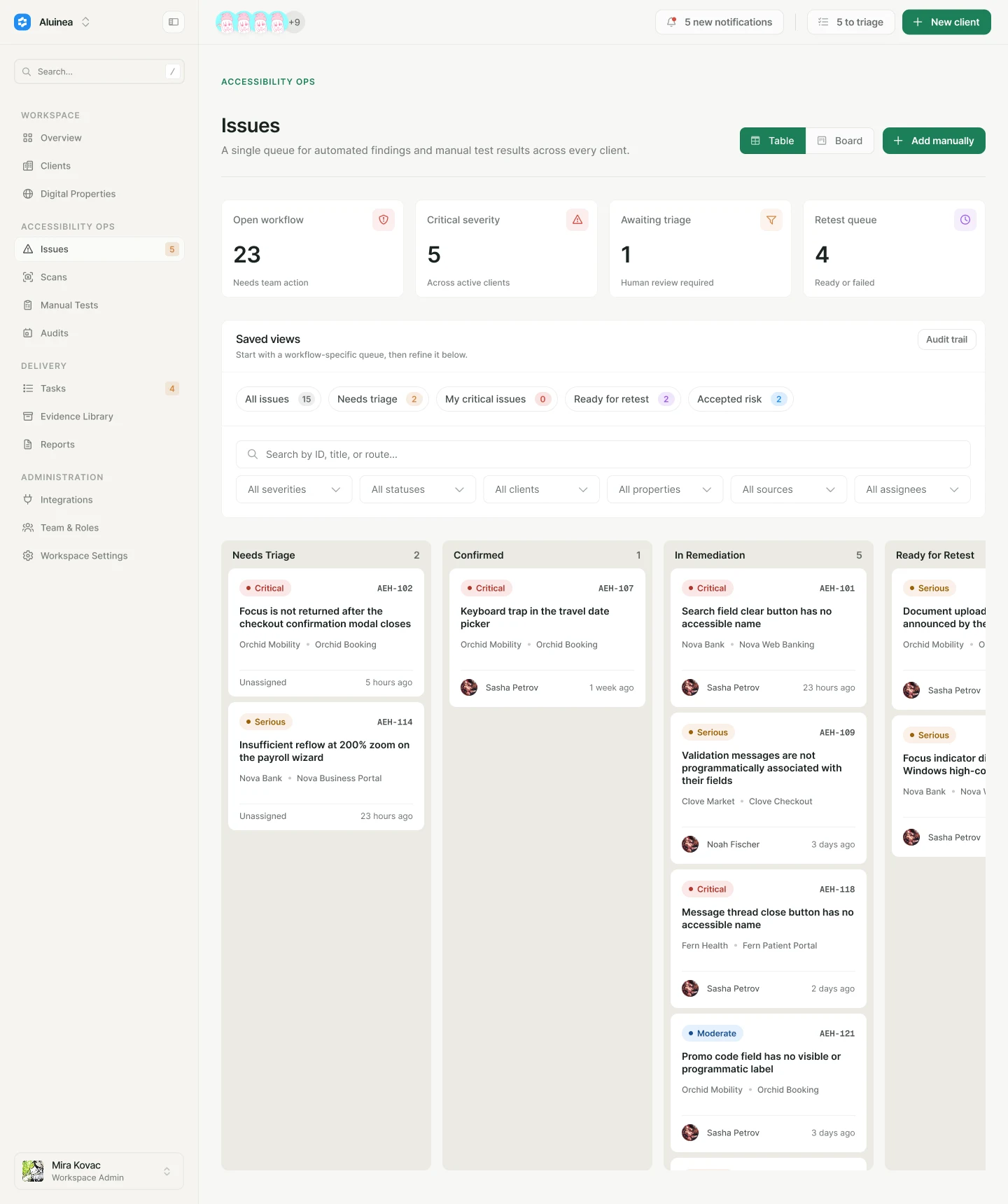Screen dimensions: 1008x1204
Task: Open the All assignees dropdown
Action: click(912, 489)
